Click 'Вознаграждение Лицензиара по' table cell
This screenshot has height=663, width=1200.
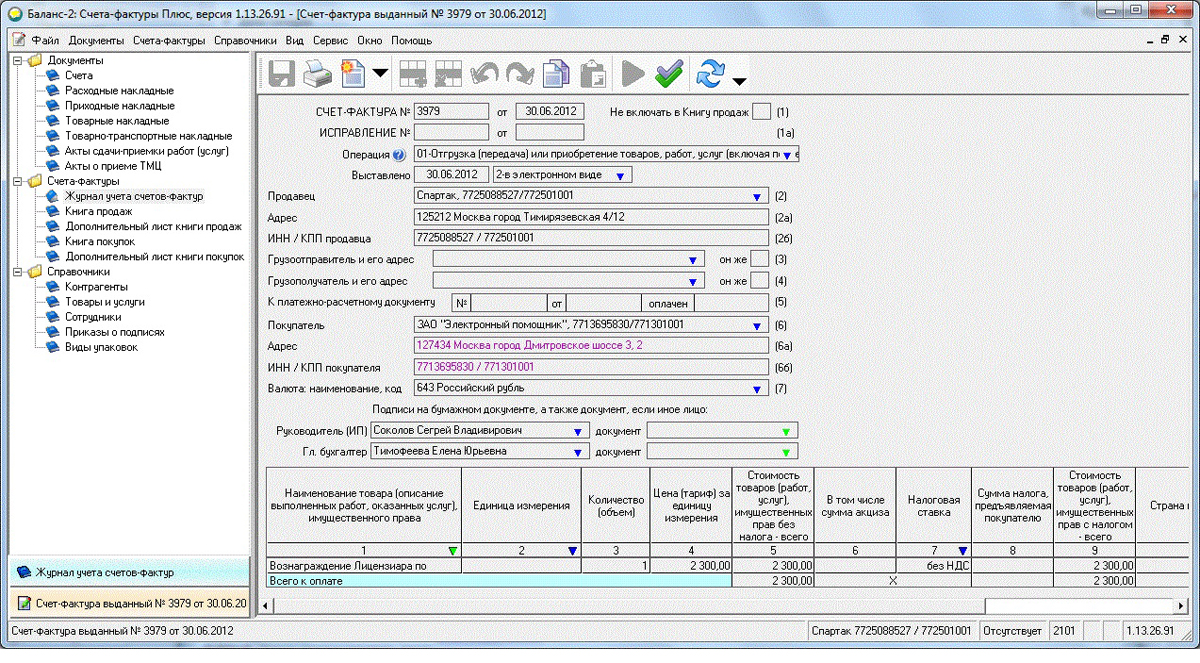[363, 566]
